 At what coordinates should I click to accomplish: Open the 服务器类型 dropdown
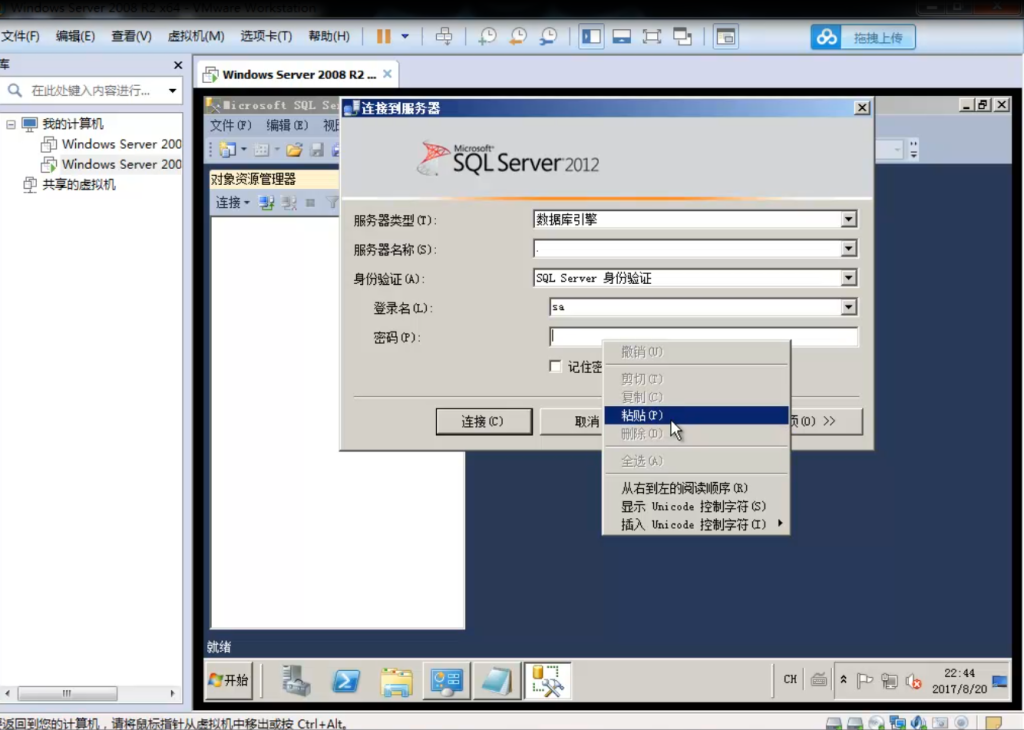848,219
